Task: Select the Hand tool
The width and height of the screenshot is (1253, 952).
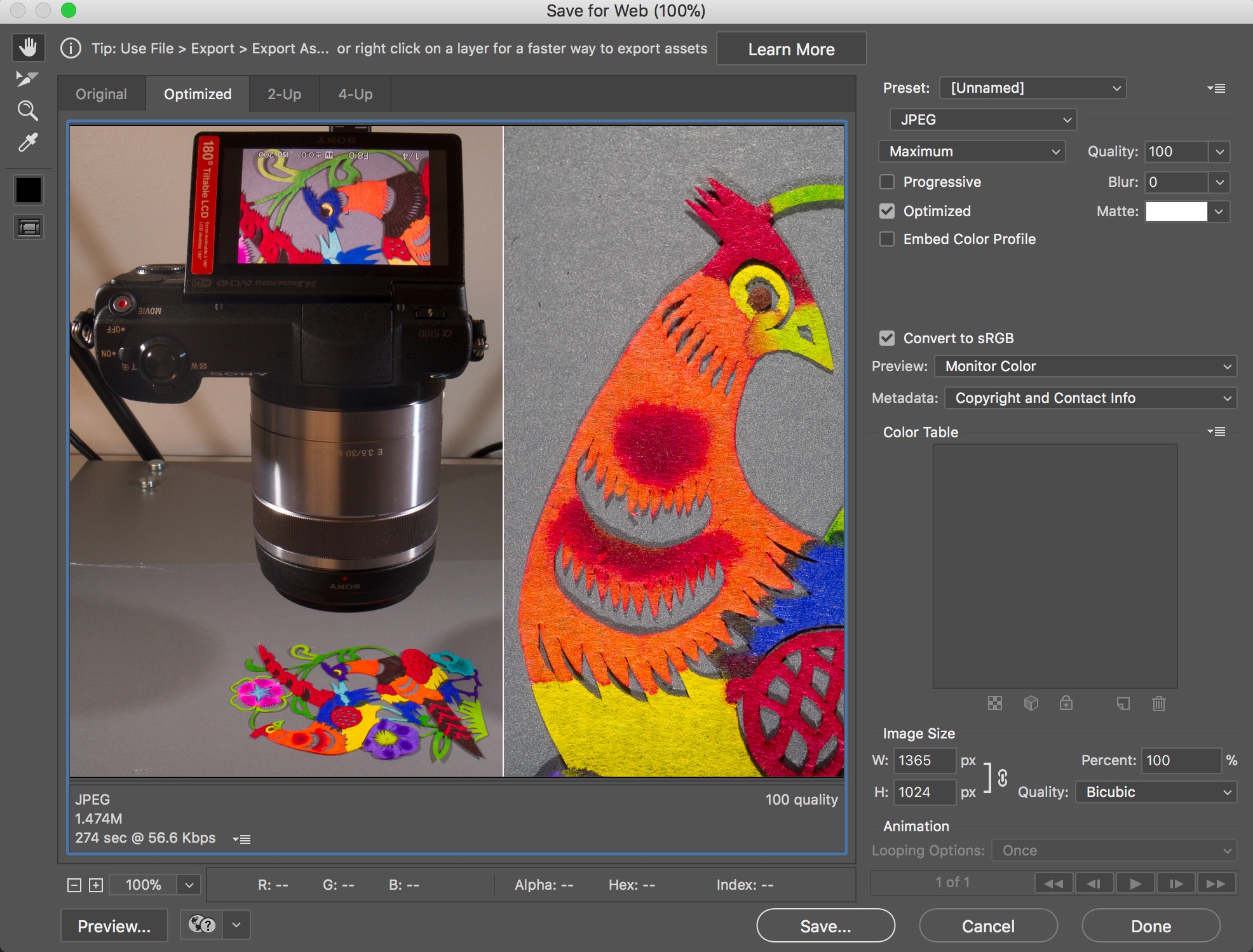Action: tap(29, 47)
